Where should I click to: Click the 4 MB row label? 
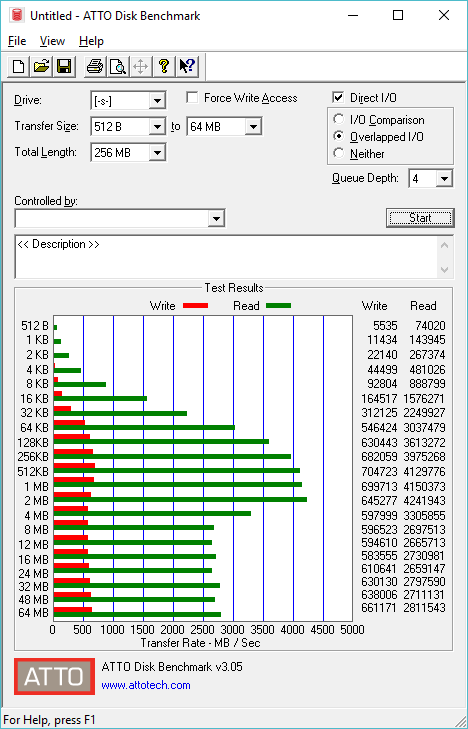(x=36, y=516)
